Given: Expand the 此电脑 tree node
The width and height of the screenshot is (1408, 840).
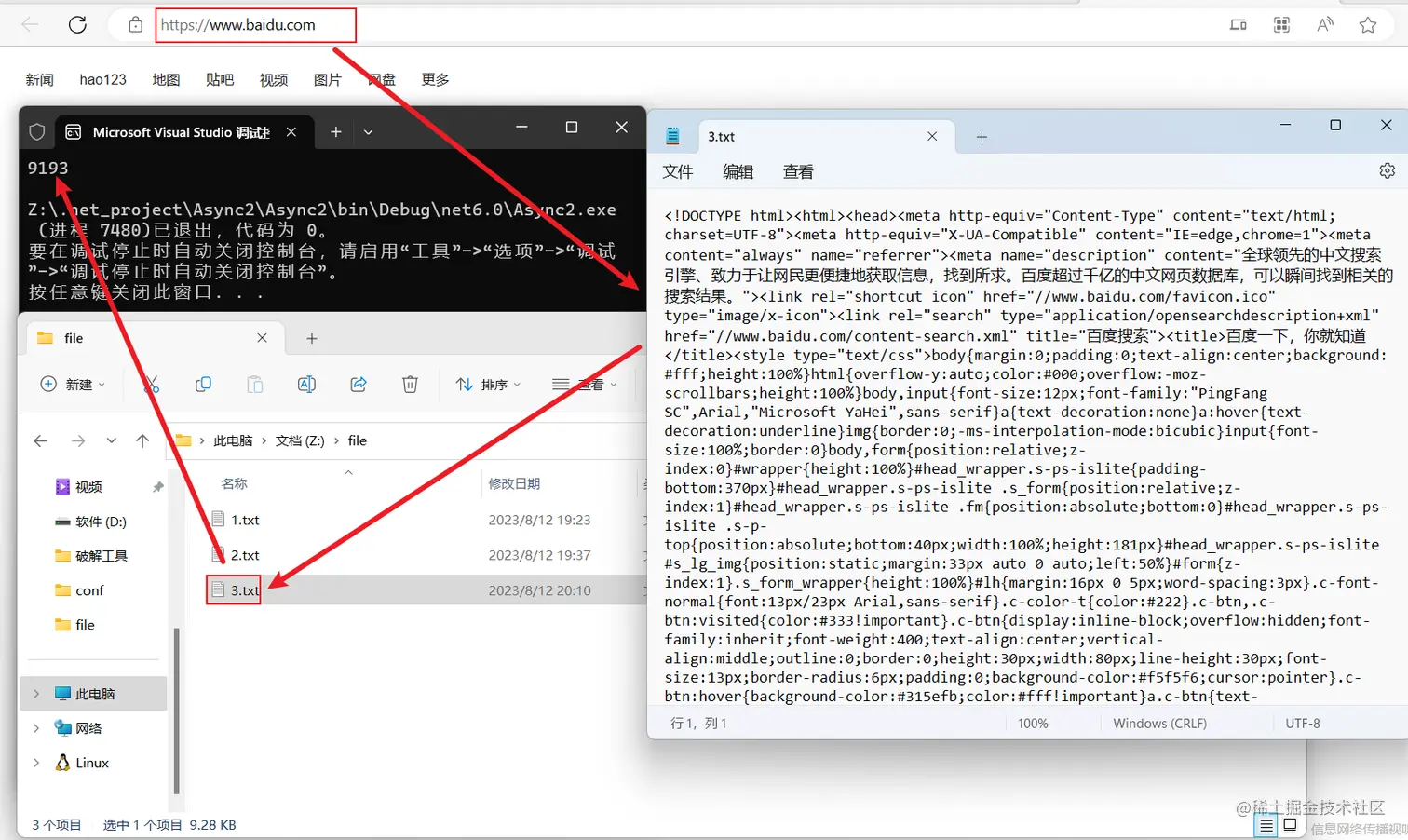Looking at the screenshot, I should 36,694.
